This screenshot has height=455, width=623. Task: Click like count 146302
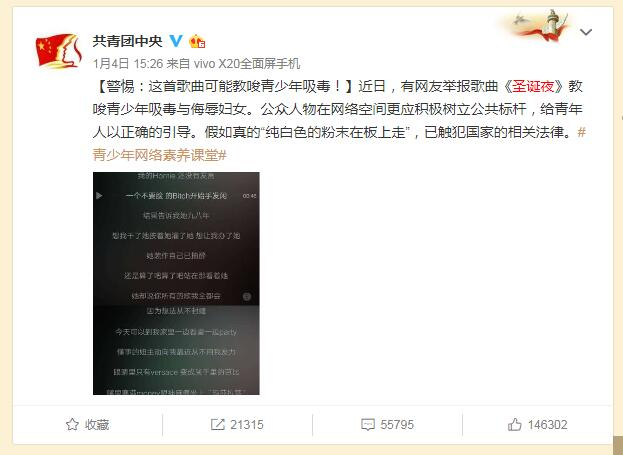point(548,425)
